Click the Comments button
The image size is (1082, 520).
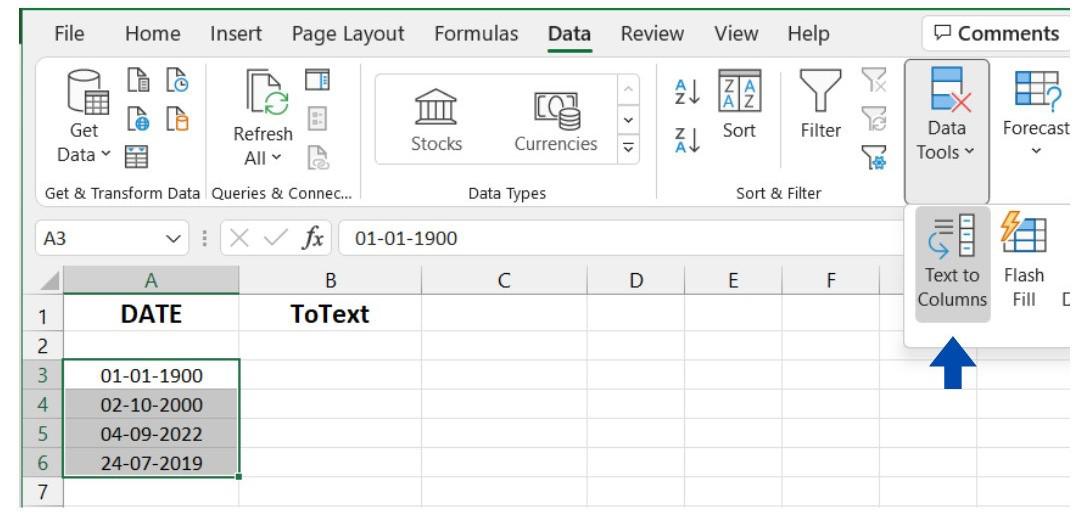994,35
